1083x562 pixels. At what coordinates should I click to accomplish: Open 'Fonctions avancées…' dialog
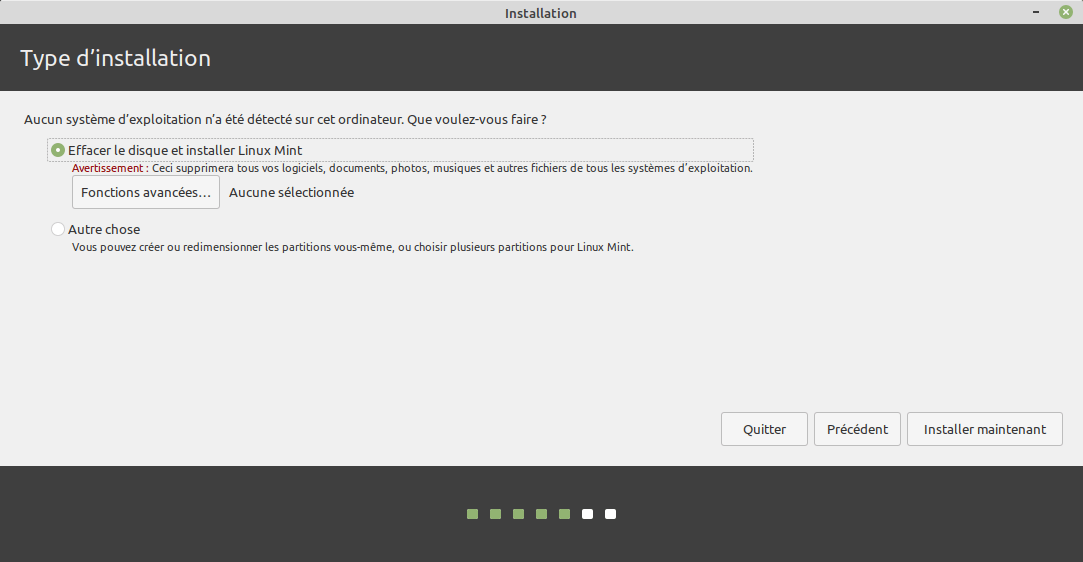(x=146, y=192)
